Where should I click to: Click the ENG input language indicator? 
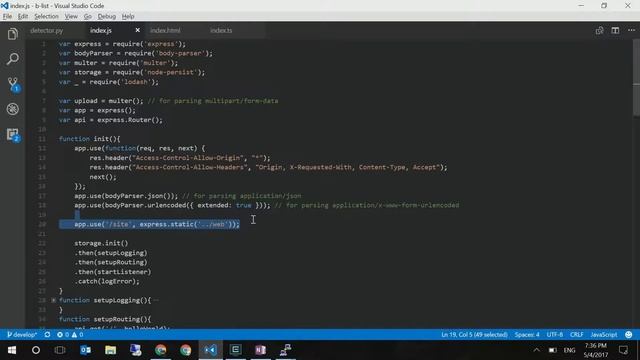tap(569, 350)
